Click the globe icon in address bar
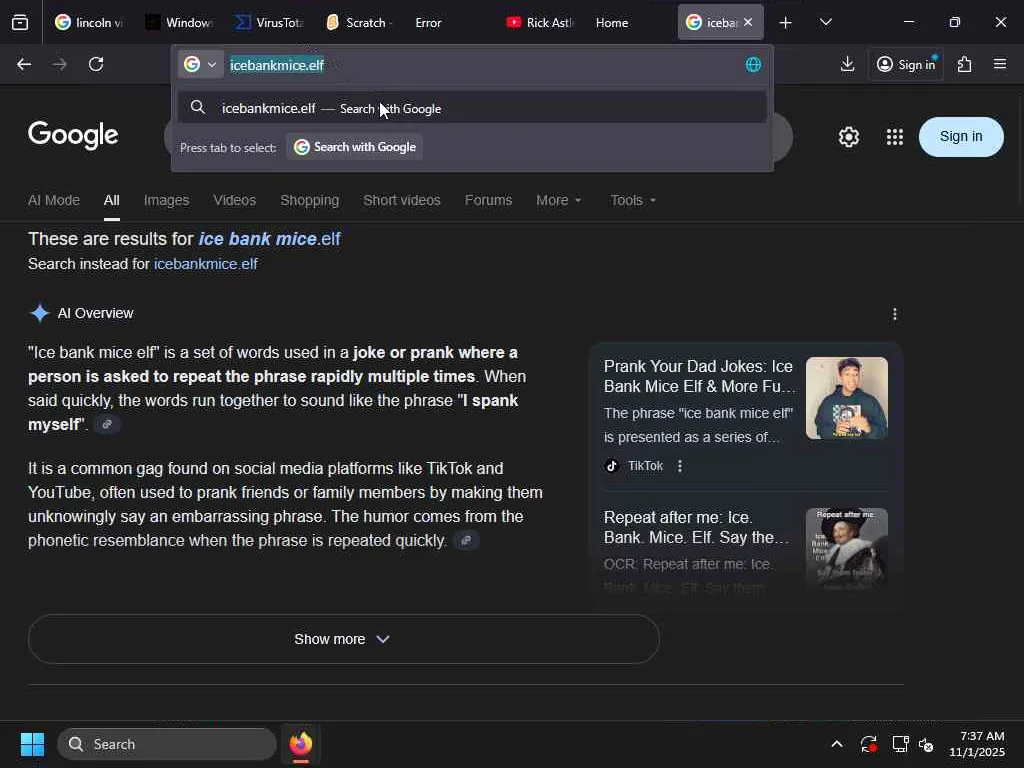The image size is (1024, 768). (753, 64)
